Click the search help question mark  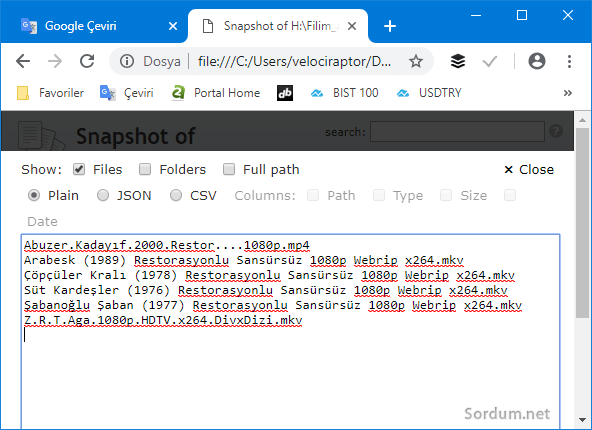tap(556, 131)
